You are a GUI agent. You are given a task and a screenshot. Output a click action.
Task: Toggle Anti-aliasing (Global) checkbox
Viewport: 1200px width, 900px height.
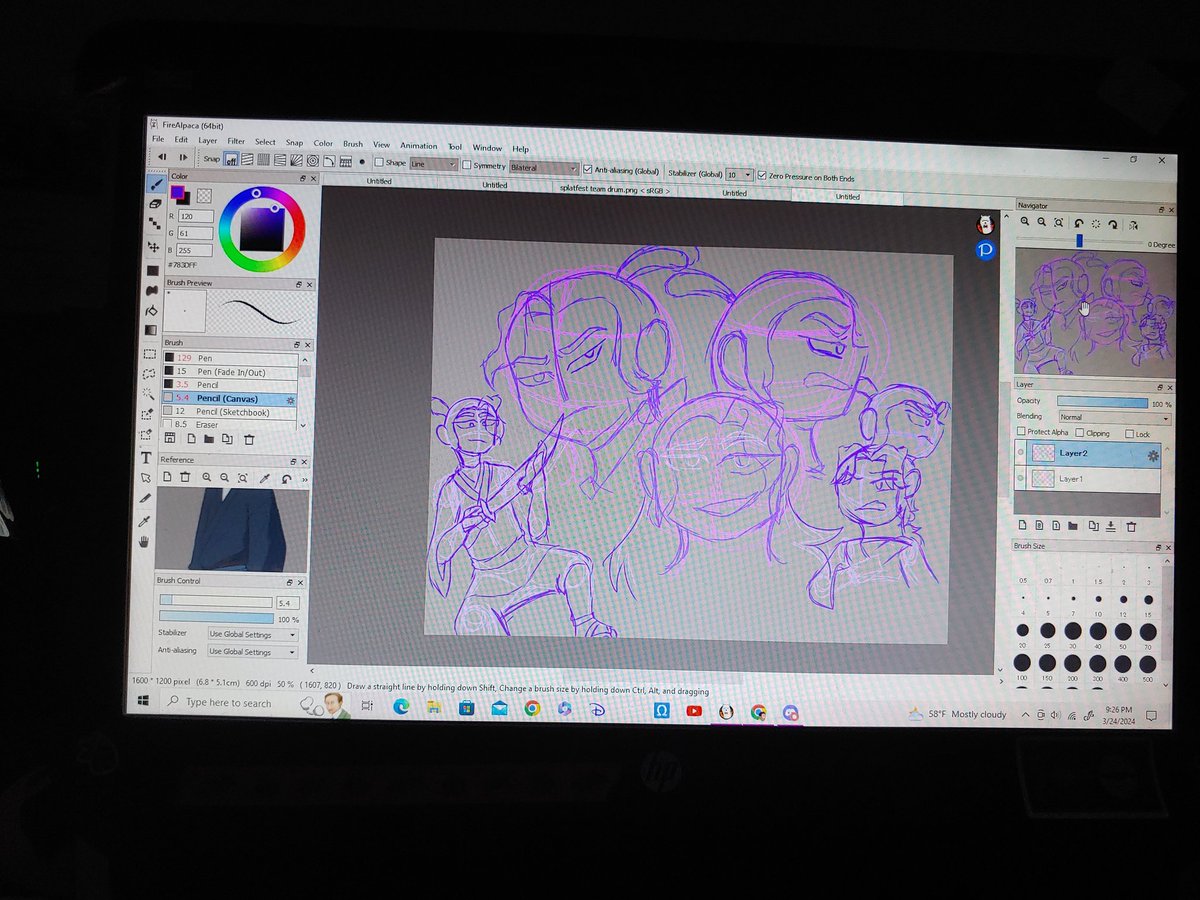tap(587, 169)
